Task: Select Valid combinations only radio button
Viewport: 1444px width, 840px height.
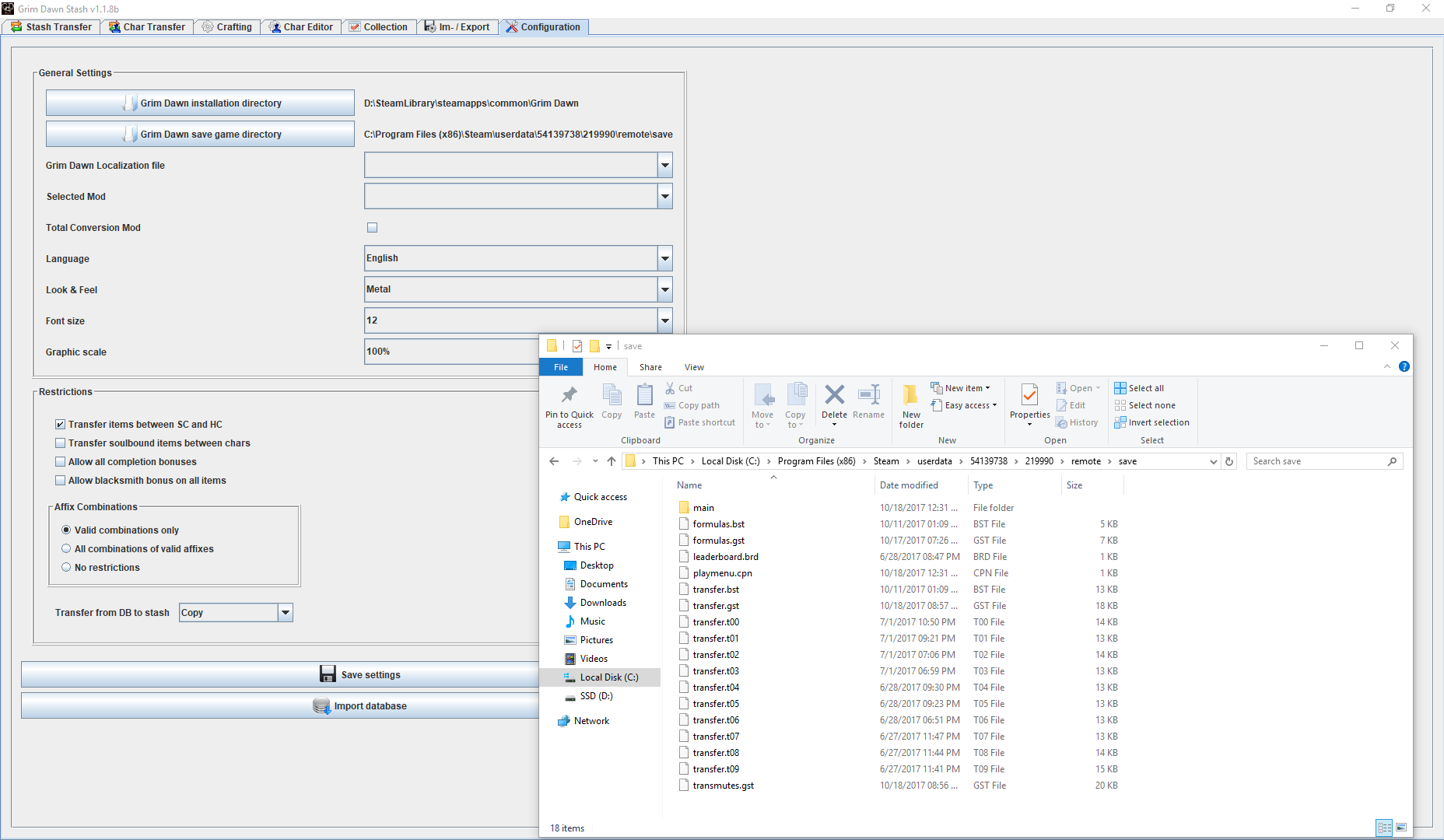Action: coord(66,530)
